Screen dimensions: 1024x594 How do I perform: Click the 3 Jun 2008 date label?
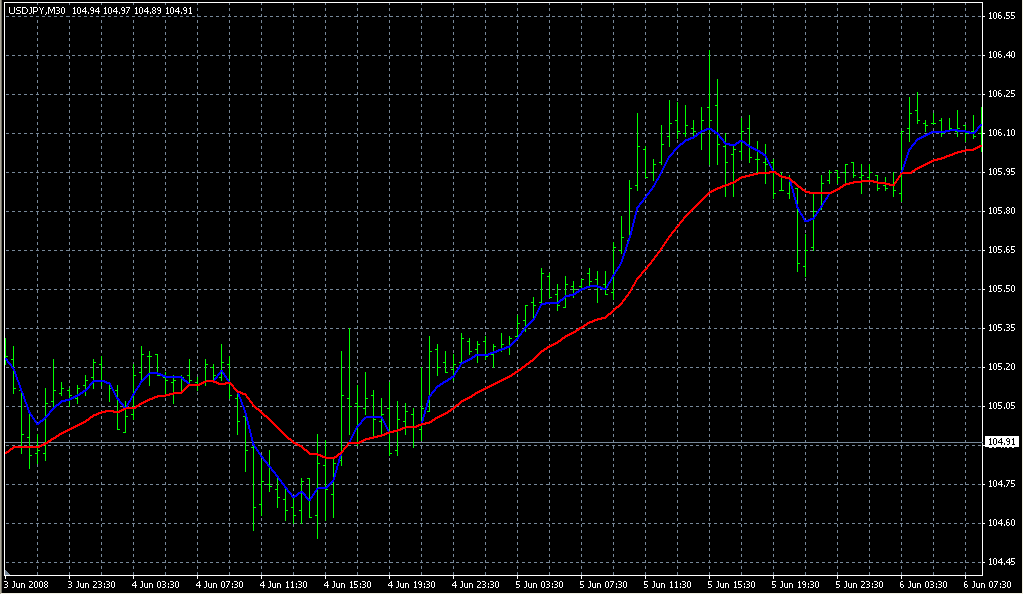27,584
